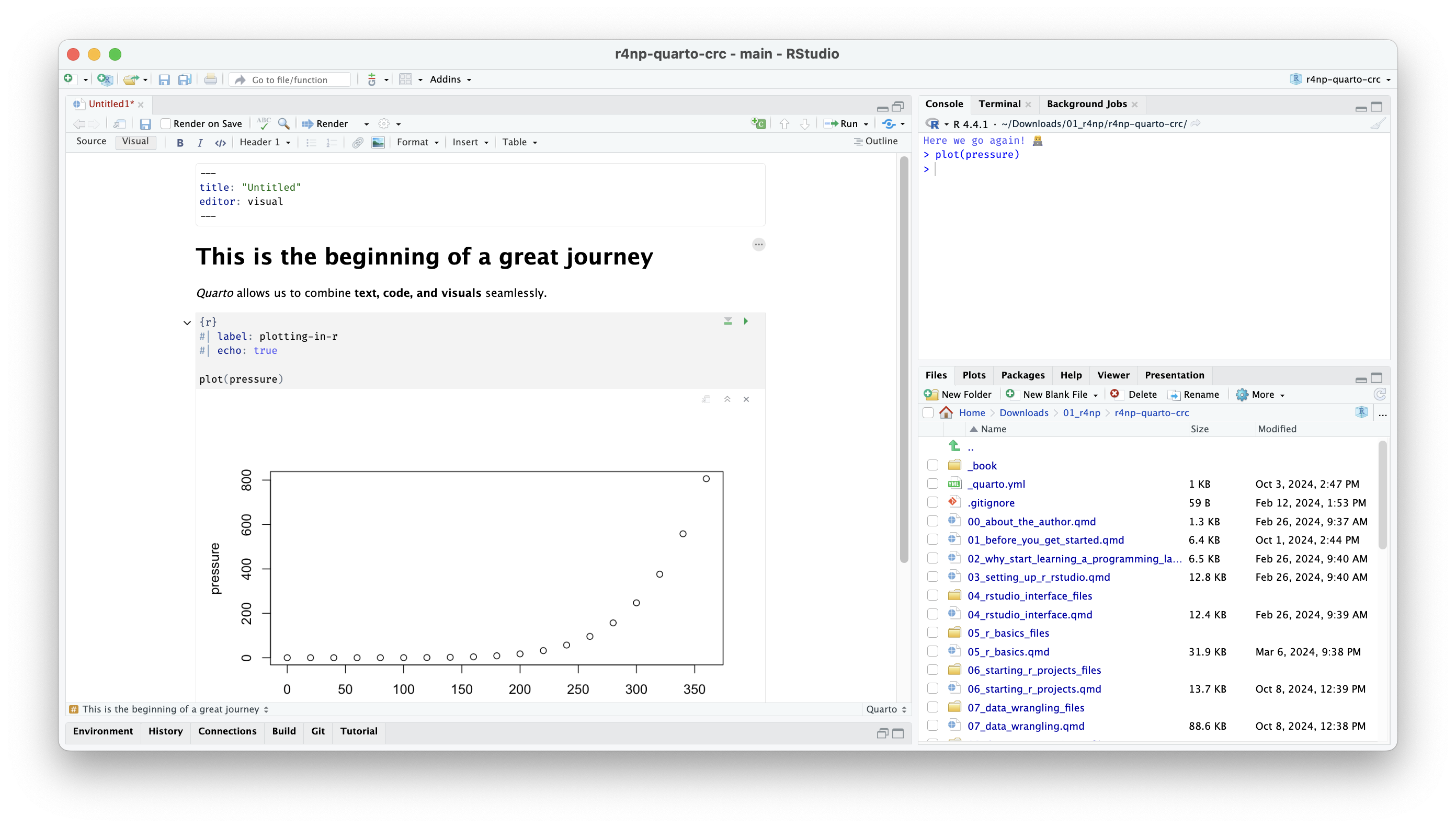Open the Format dropdown menu
Image resolution: width=1456 pixels, height=828 pixels.
click(418, 142)
